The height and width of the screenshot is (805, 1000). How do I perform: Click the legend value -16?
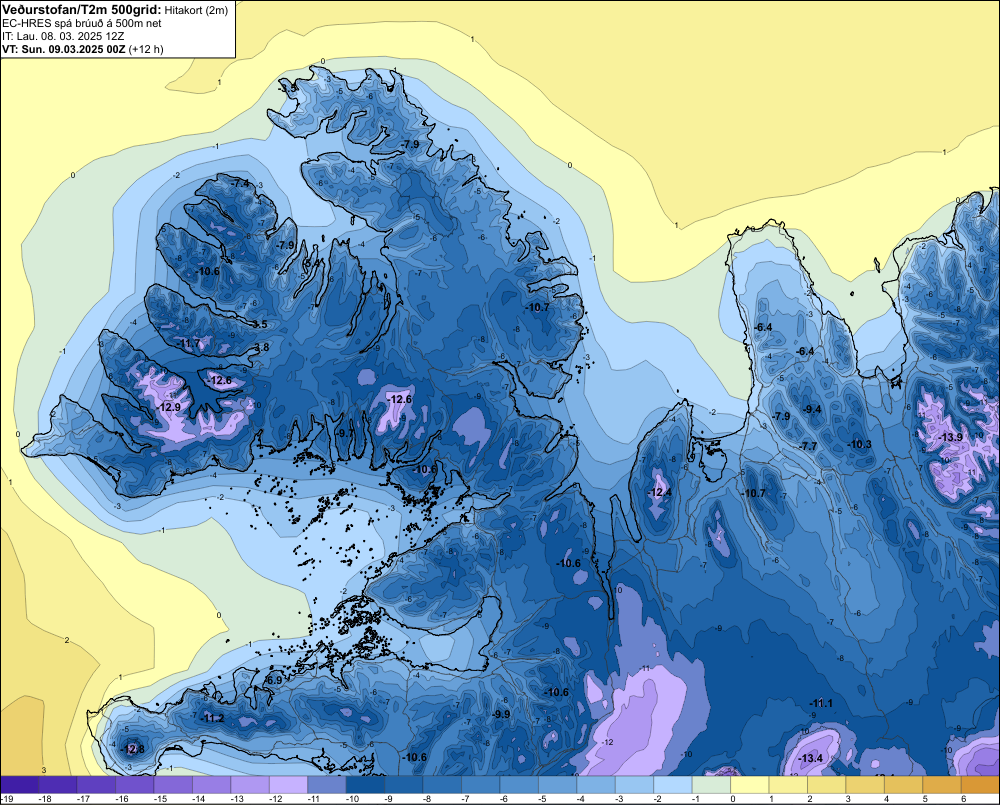(122, 799)
